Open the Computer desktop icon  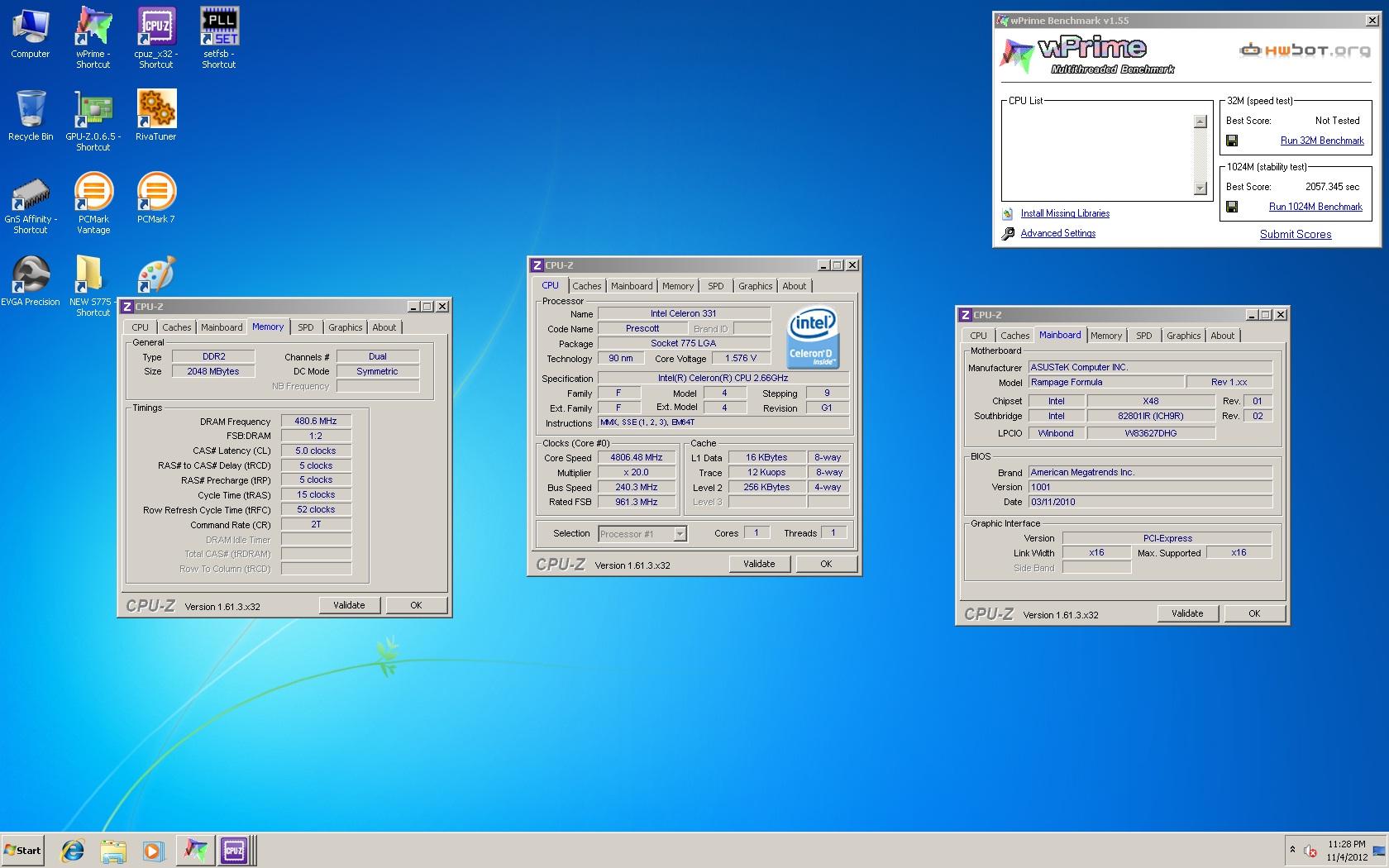point(31,33)
